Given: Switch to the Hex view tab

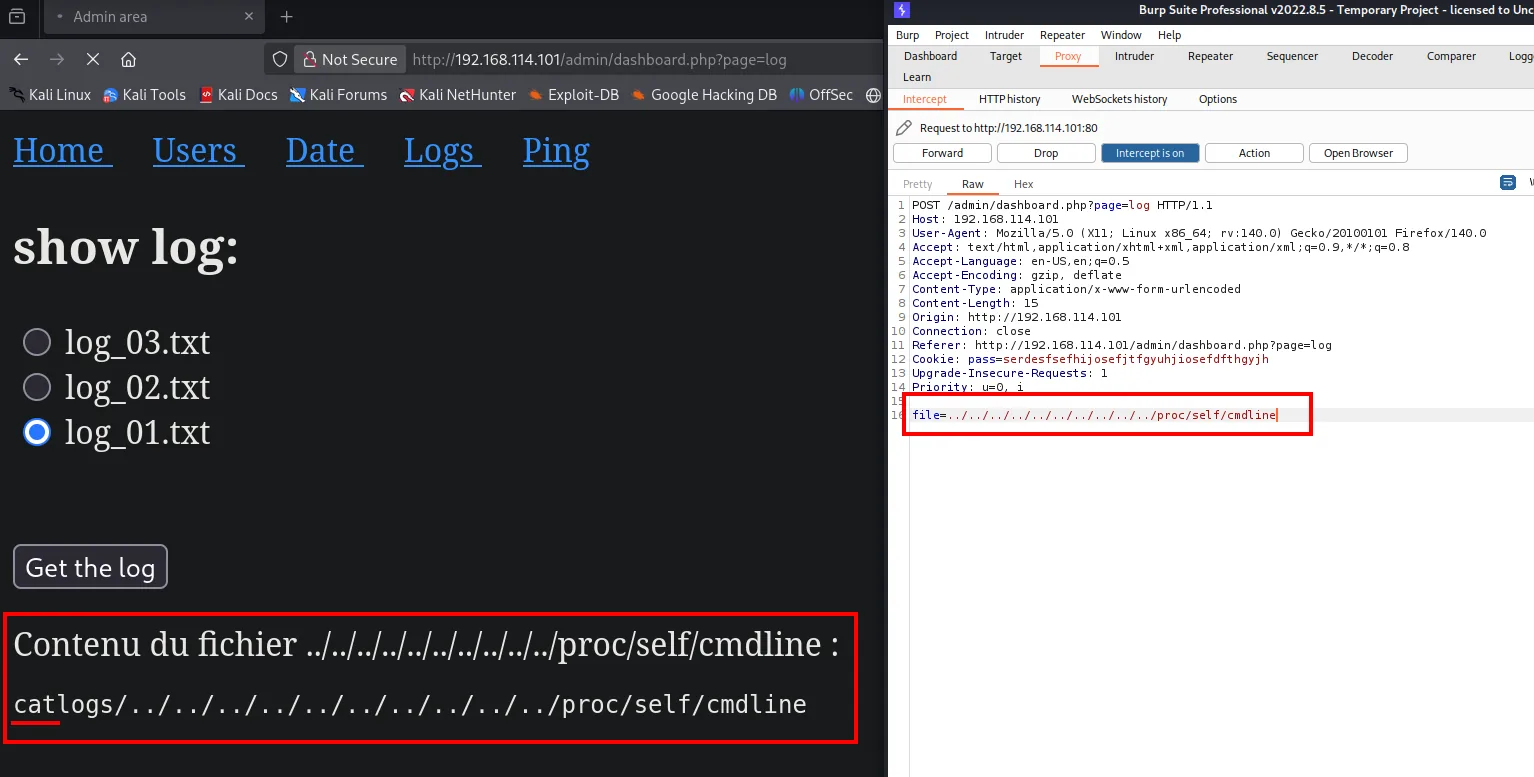Looking at the screenshot, I should (x=1023, y=184).
